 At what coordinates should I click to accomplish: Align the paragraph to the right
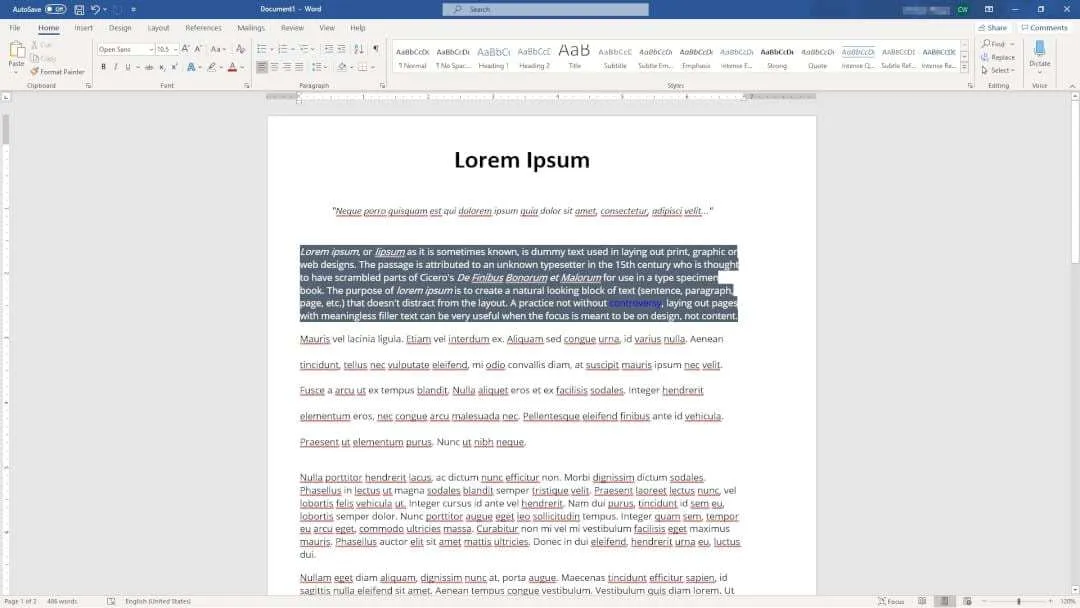(x=287, y=67)
